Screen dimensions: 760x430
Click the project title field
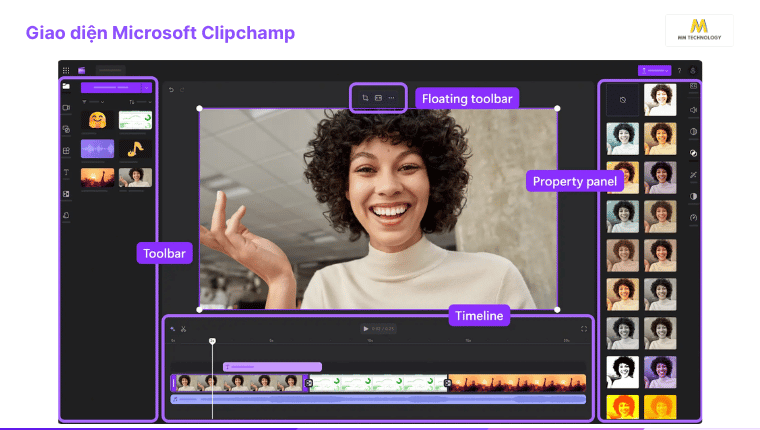click(x=111, y=70)
